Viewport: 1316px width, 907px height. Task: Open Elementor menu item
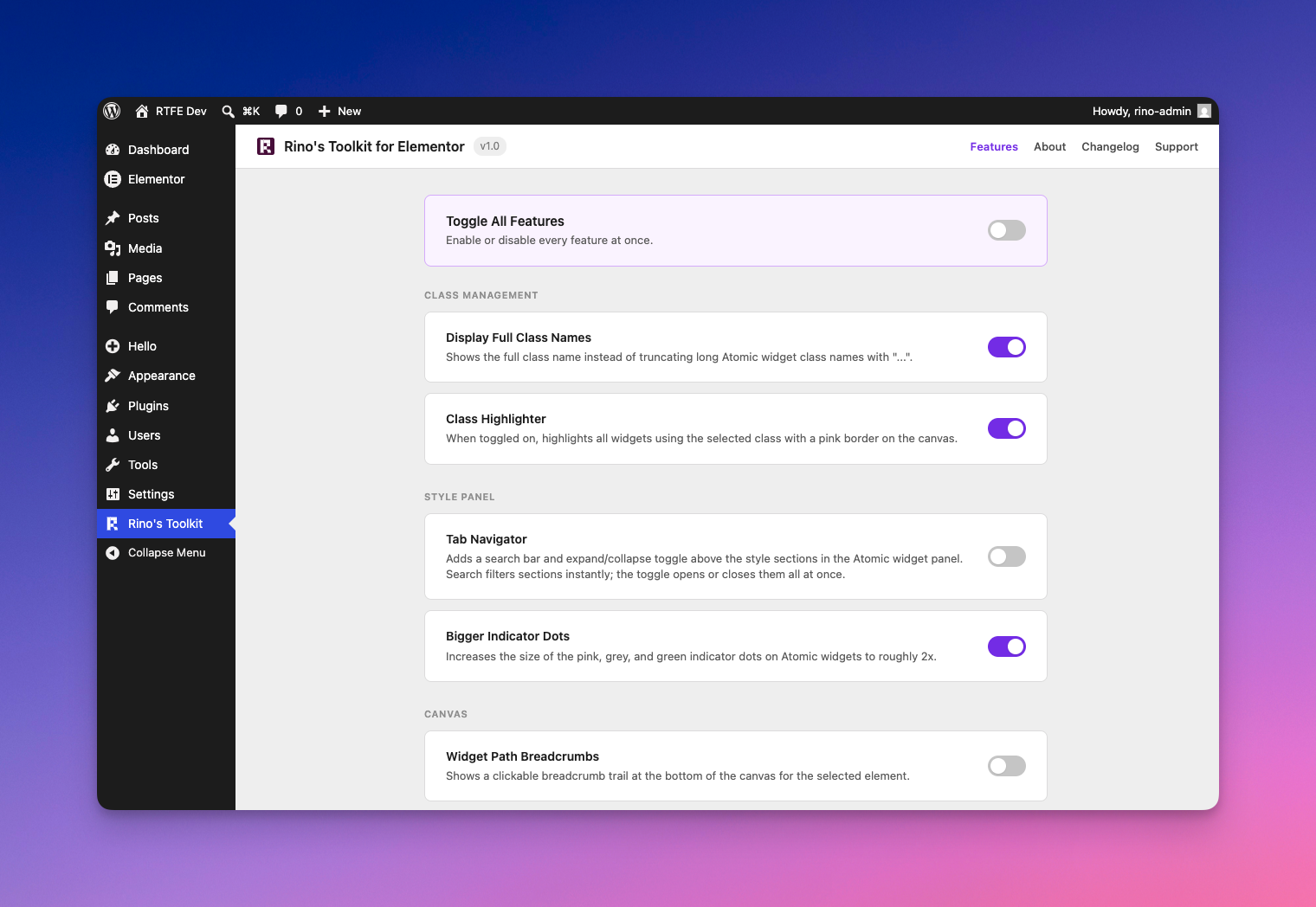point(166,179)
